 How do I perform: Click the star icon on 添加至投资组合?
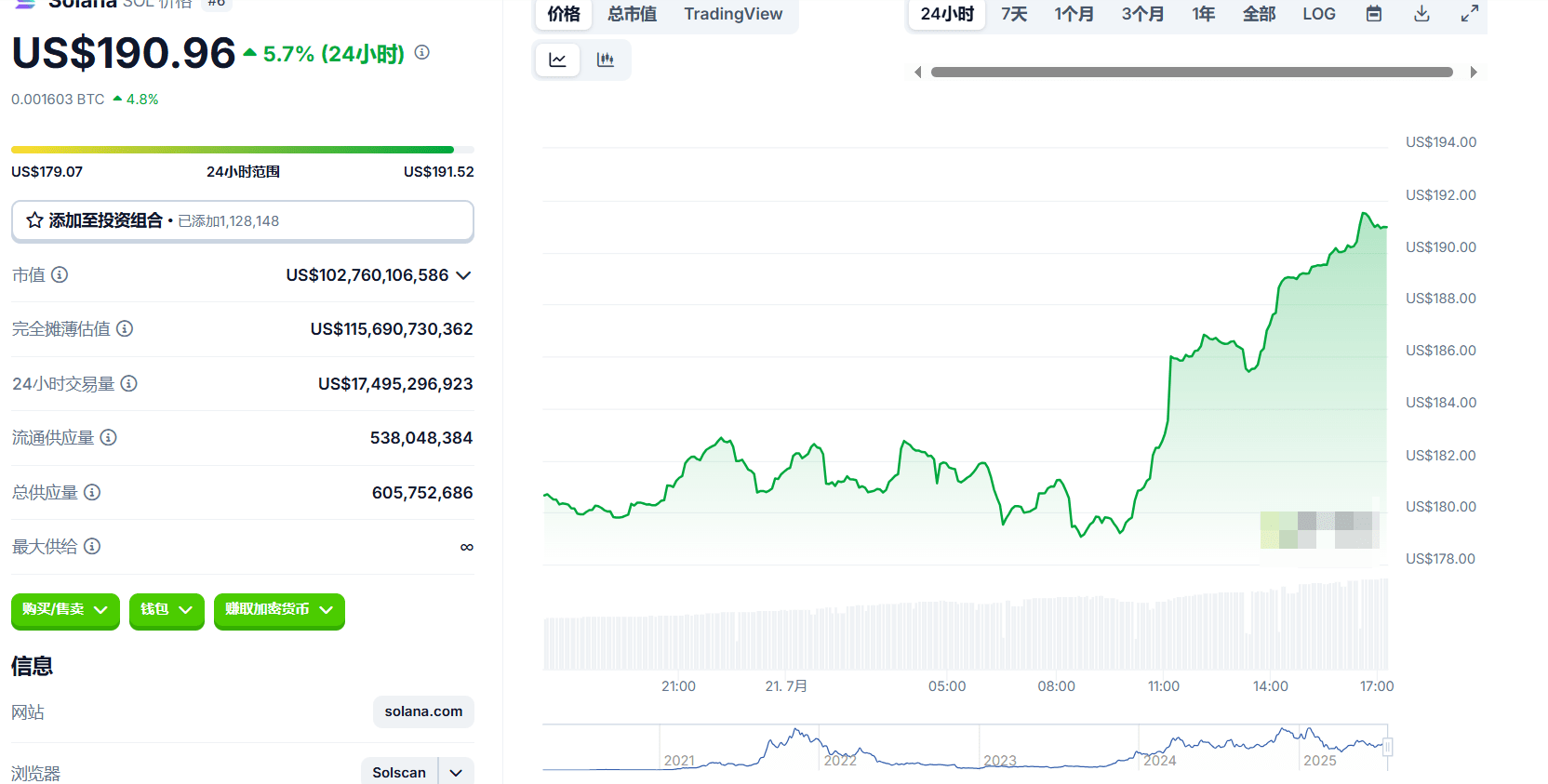point(34,220)
